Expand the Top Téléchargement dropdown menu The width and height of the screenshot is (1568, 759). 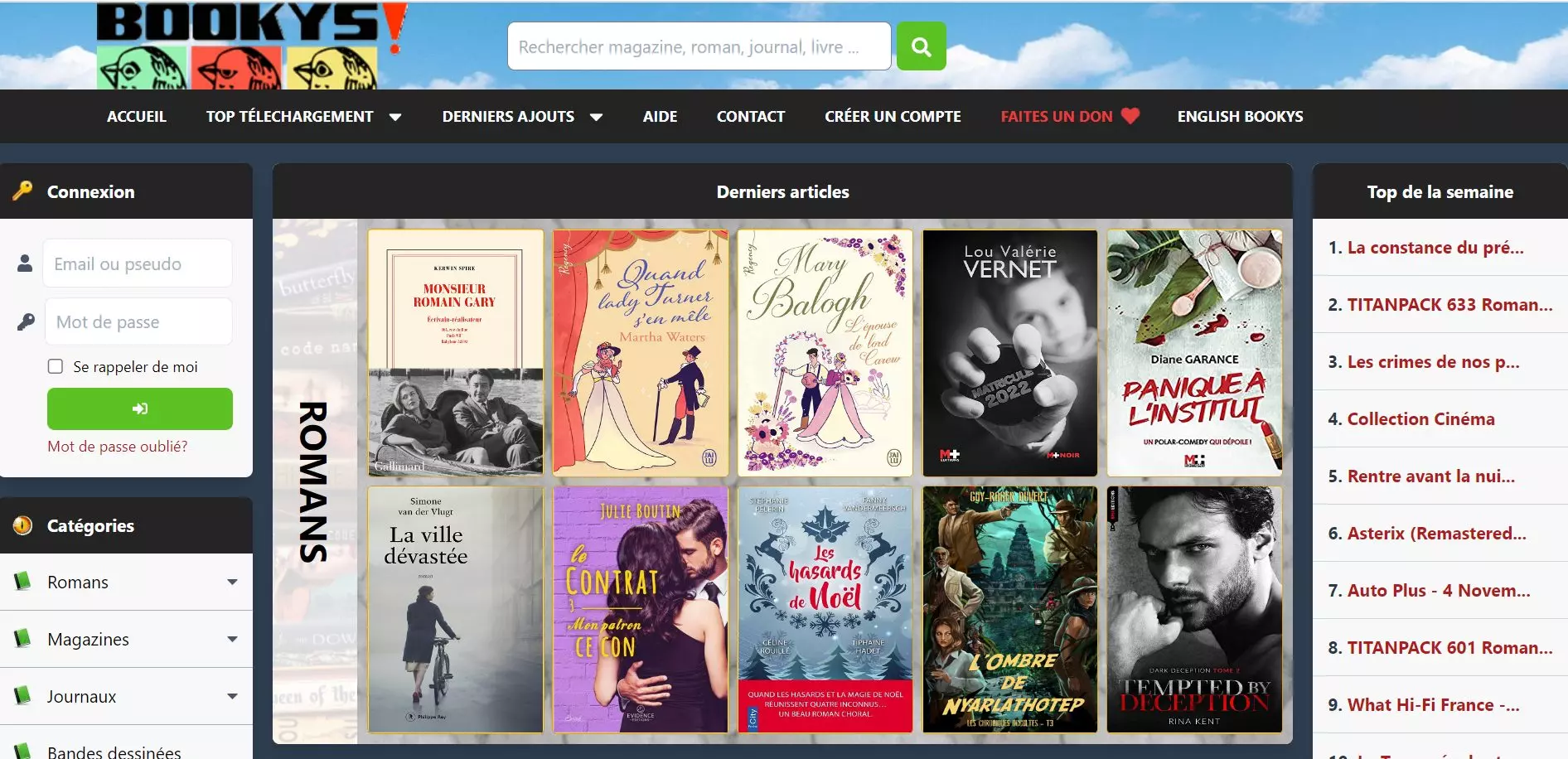click(395, 117)
